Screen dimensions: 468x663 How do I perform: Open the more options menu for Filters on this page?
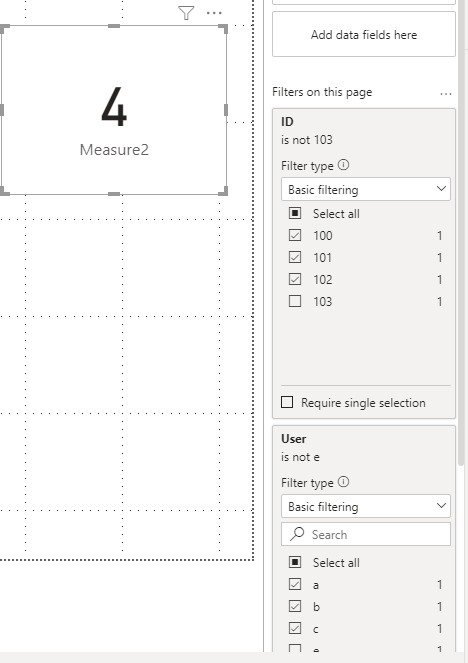446,93
